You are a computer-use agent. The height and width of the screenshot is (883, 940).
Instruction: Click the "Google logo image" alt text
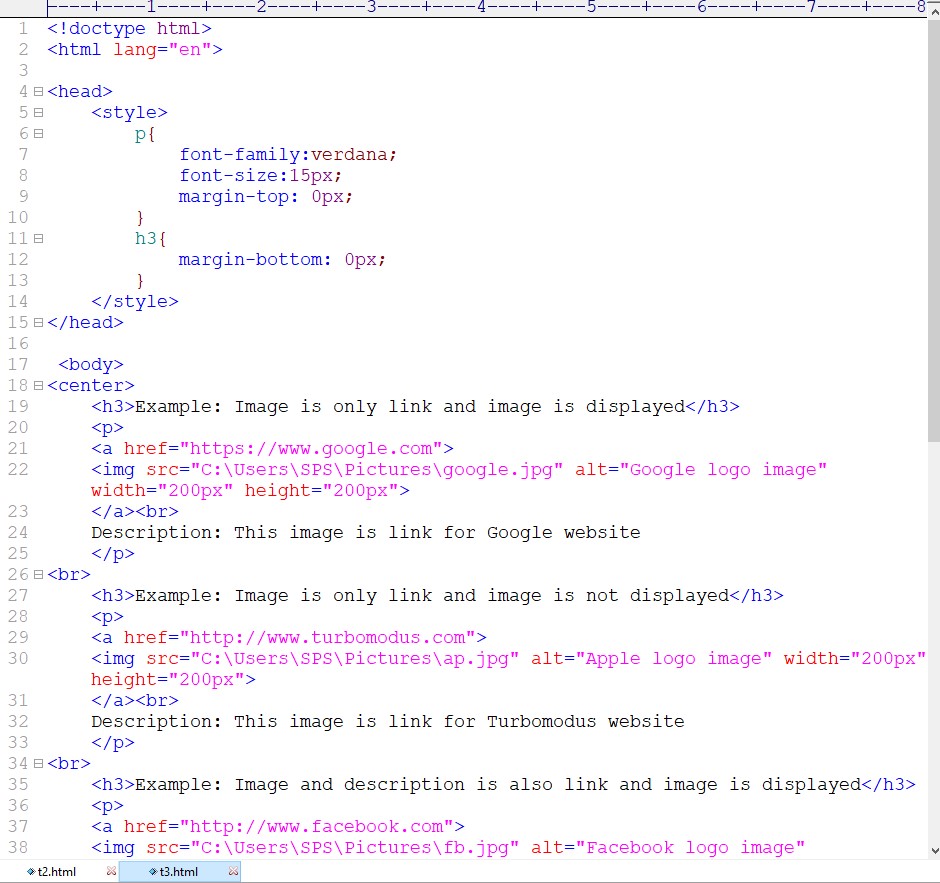(x=723, y=469)
